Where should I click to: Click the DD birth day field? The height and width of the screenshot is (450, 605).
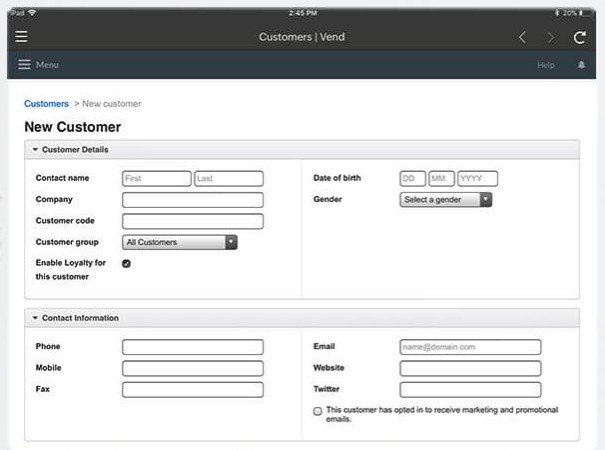coord(412,179)
